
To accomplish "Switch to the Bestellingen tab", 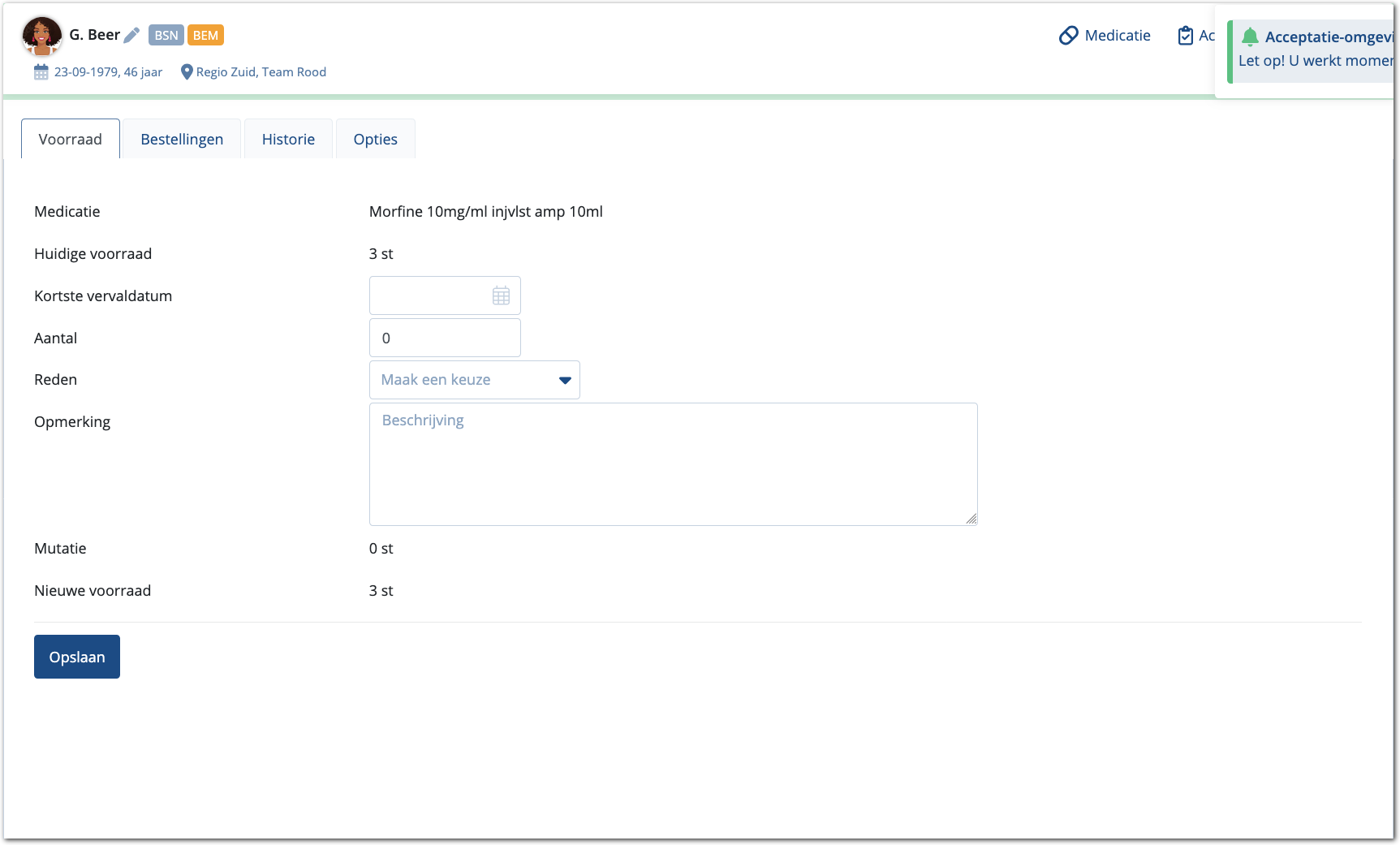I will pos(182,139).
